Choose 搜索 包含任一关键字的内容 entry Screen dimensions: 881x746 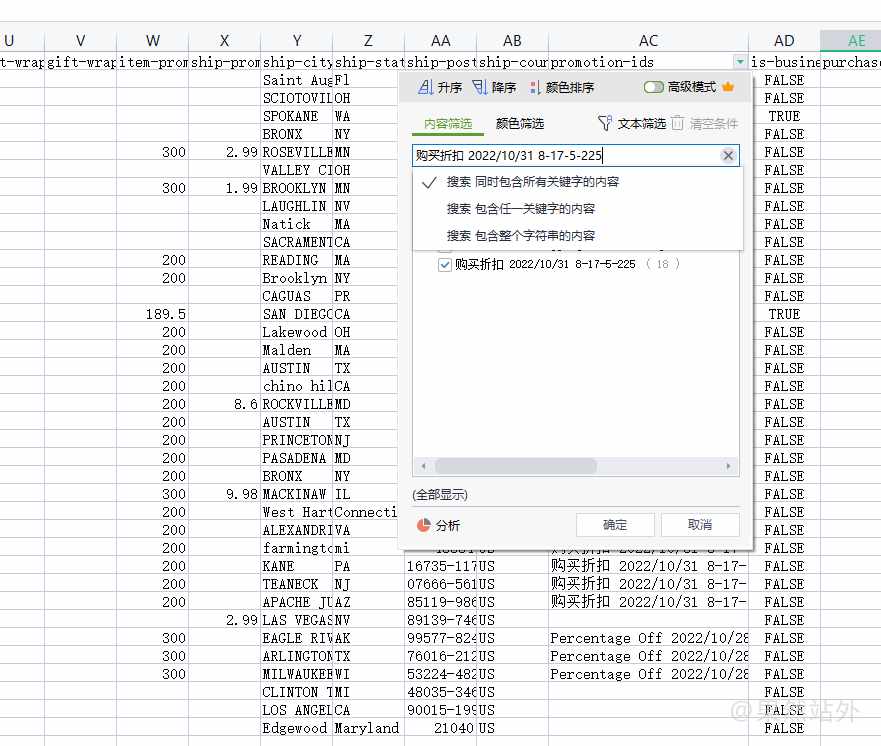tap(521, 209)
